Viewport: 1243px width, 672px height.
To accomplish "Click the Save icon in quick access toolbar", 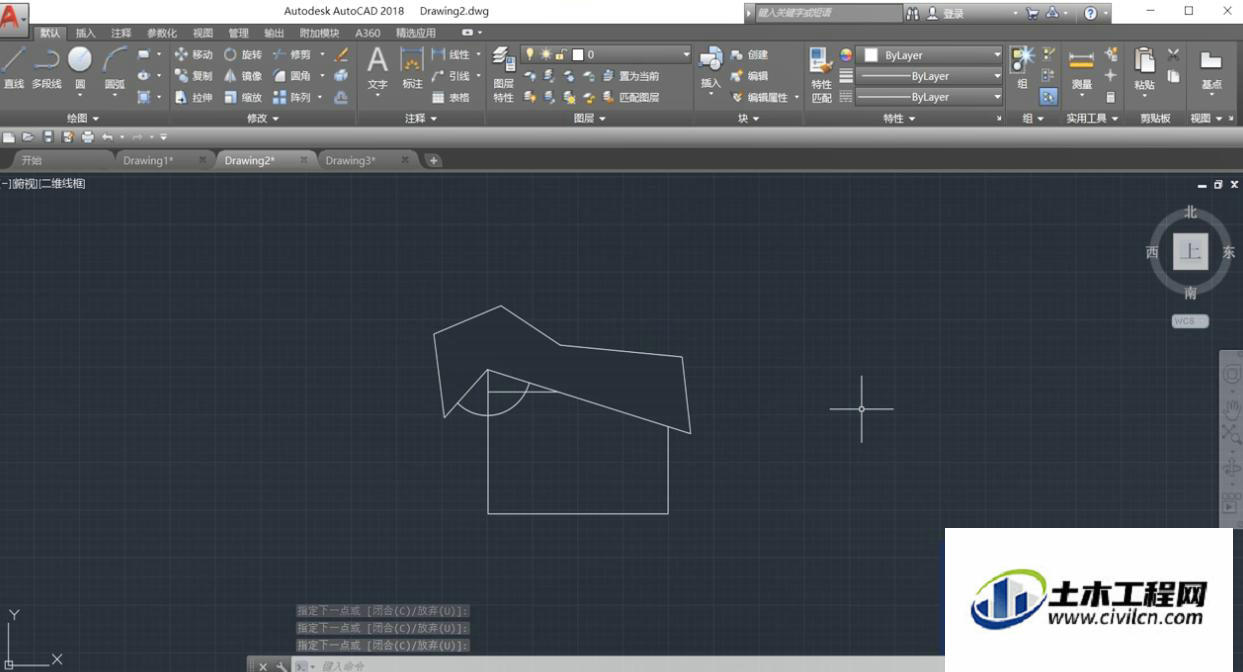I will pos(48,137).
